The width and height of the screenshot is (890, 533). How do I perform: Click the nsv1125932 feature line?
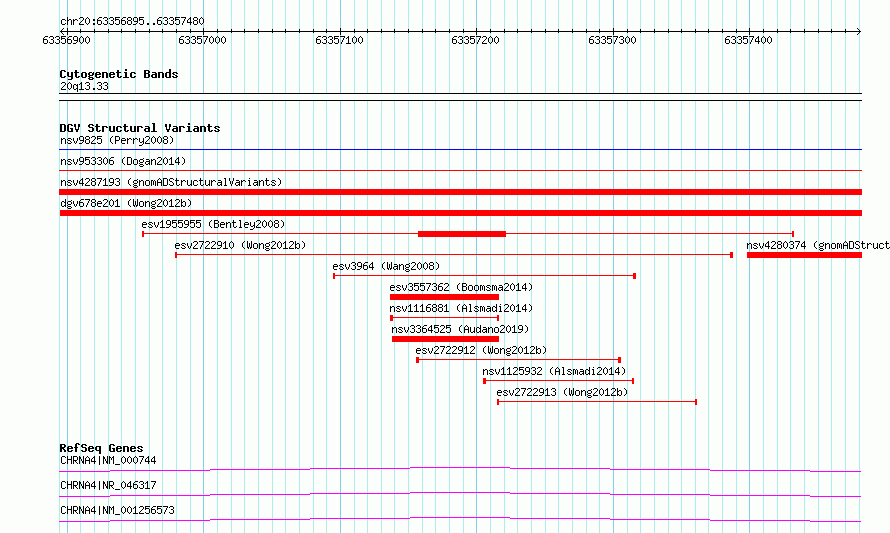click(x=559, y=381)
